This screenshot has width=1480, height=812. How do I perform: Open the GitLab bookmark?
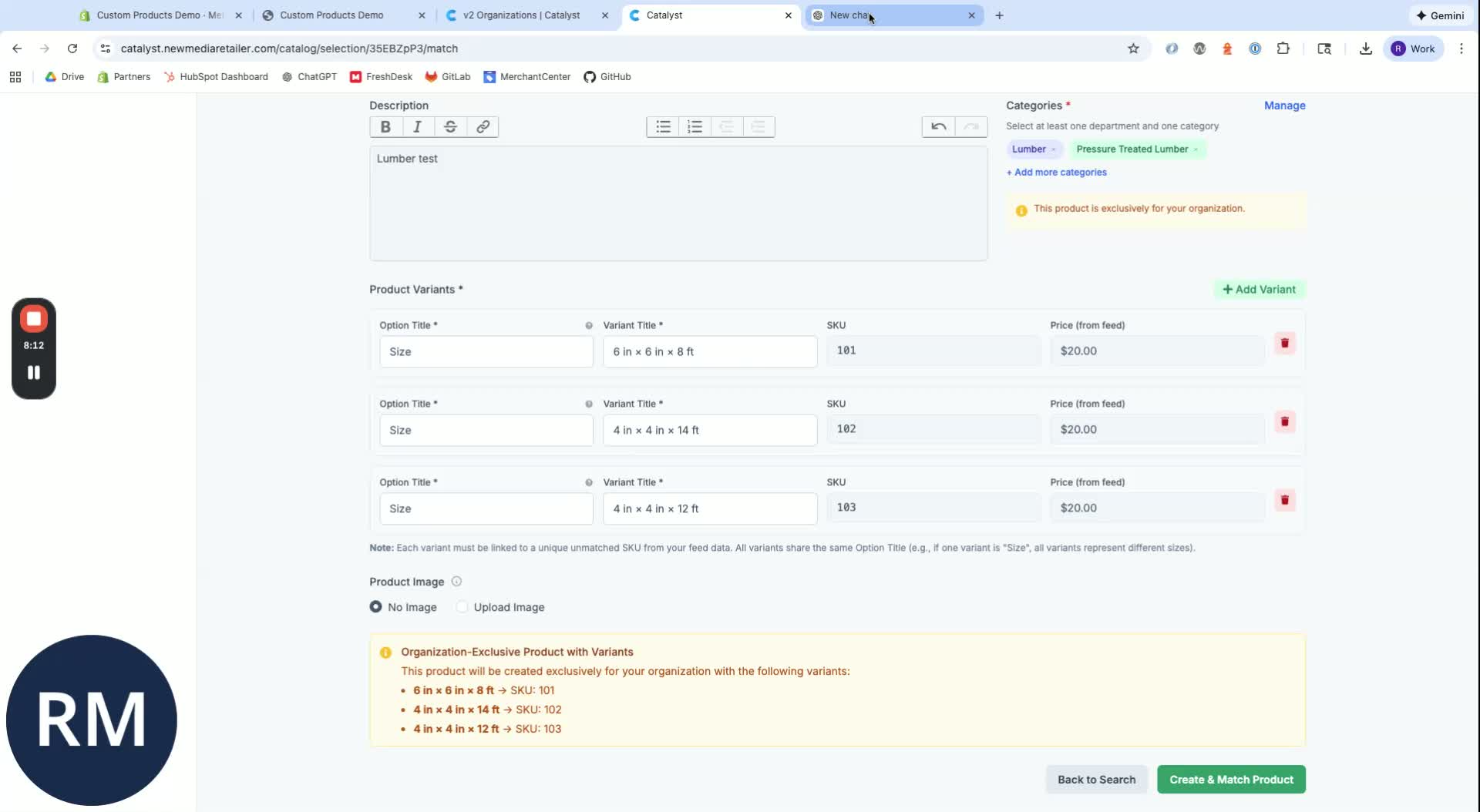tap(448, 77)
